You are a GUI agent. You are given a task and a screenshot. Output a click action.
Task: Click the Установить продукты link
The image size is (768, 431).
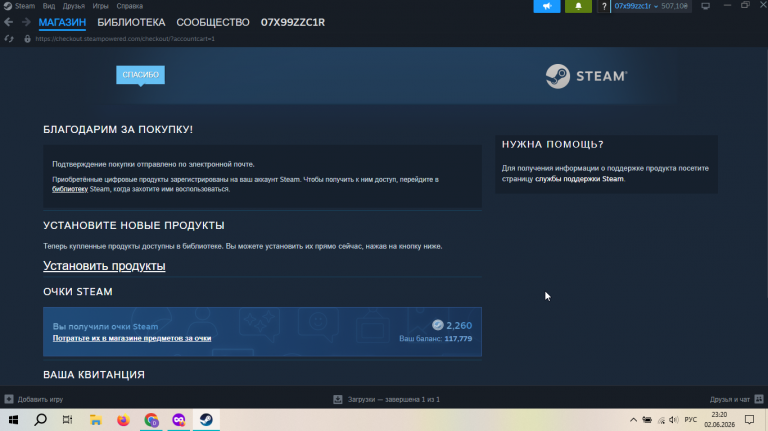tap(104, 266)
